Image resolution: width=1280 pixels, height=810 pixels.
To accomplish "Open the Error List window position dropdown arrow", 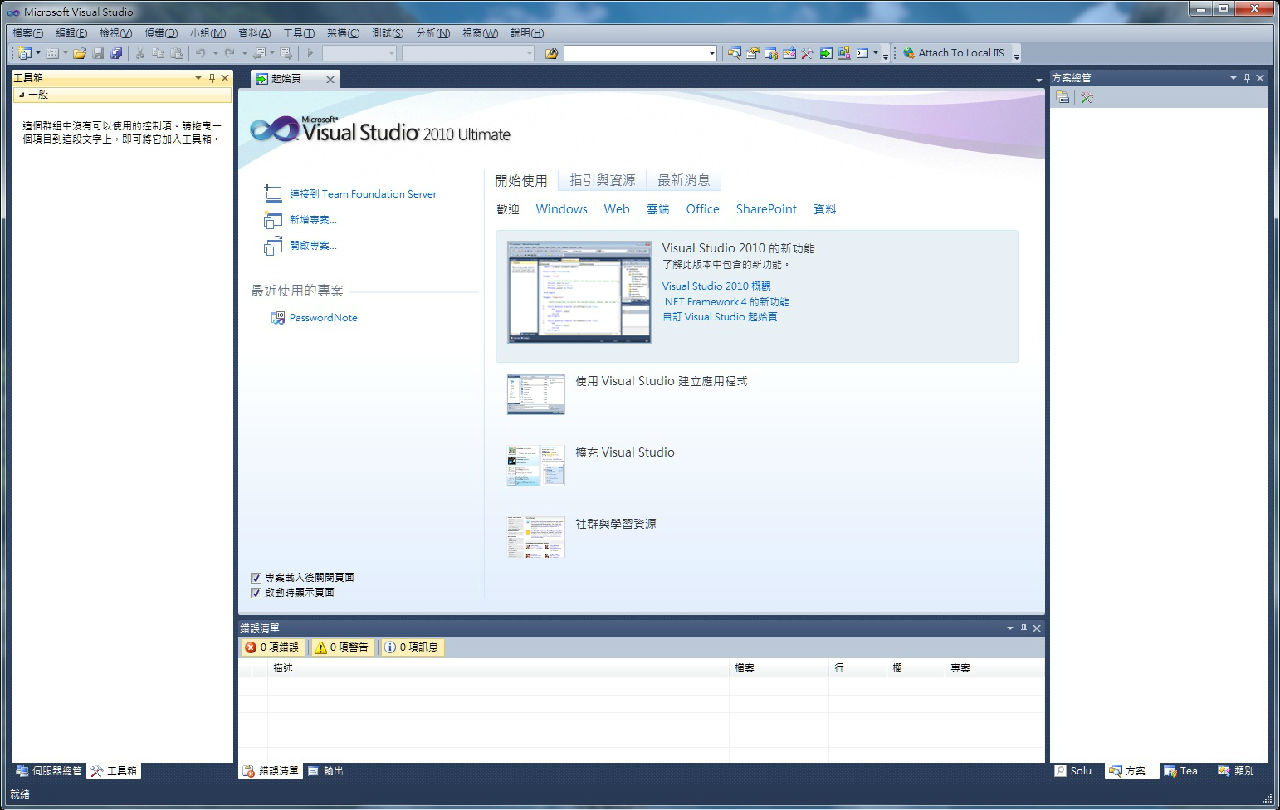I will point(1010,628).
